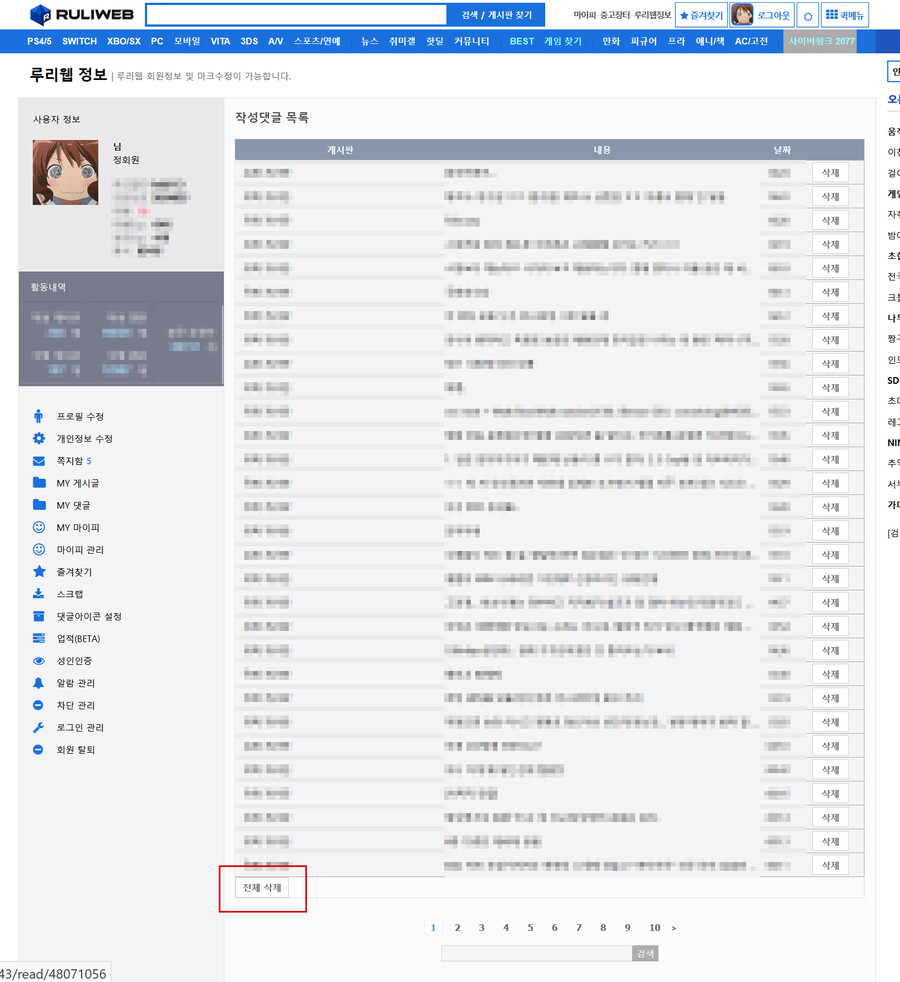Switch to the SWITCH tab
The height and width of the screenshot is (982, 900).
tap(78, 41)
